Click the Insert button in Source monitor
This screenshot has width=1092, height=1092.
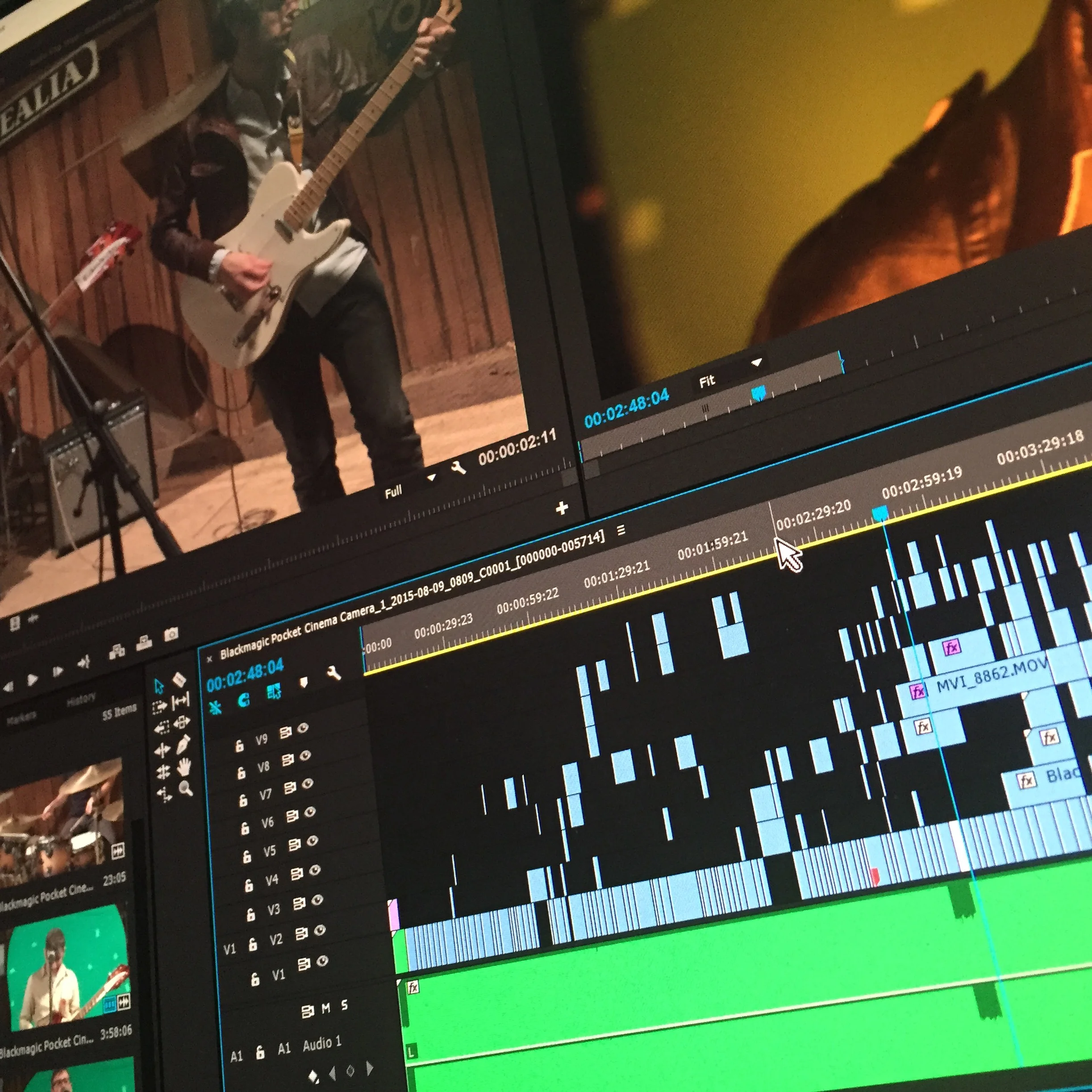(x=117, y=652)
